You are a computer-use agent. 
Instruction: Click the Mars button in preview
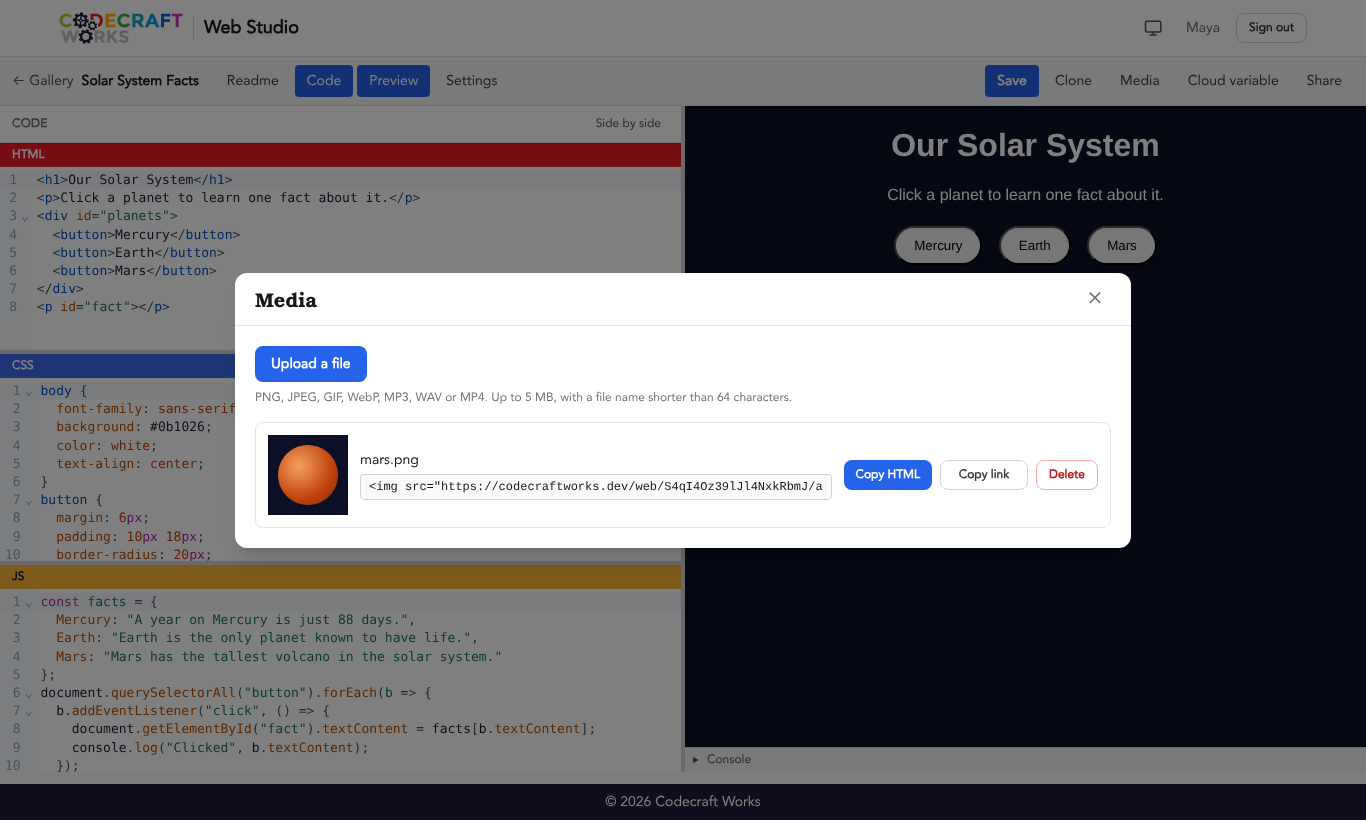click(x=1122, y=245)
